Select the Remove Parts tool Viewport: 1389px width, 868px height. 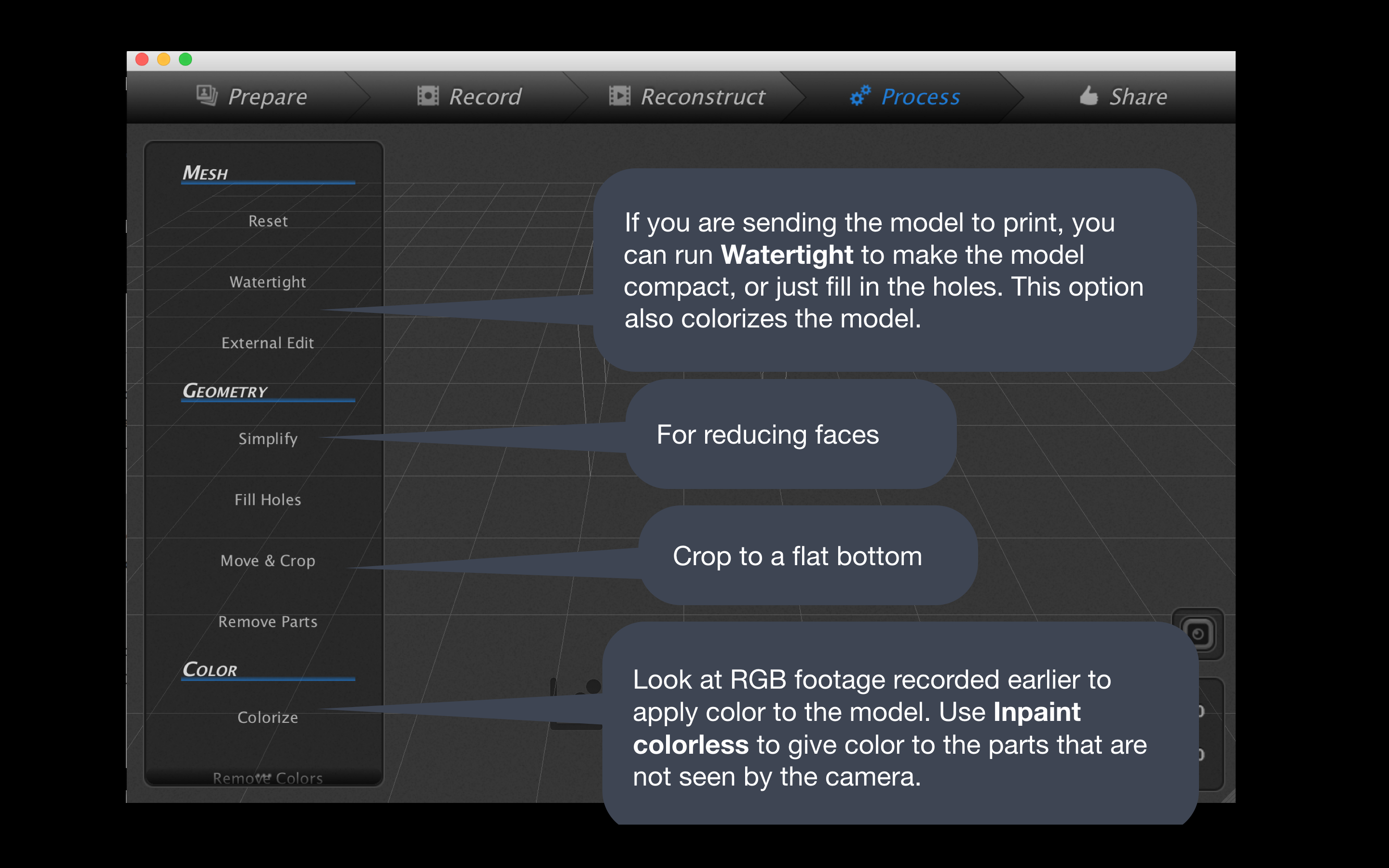coord(268,622)
